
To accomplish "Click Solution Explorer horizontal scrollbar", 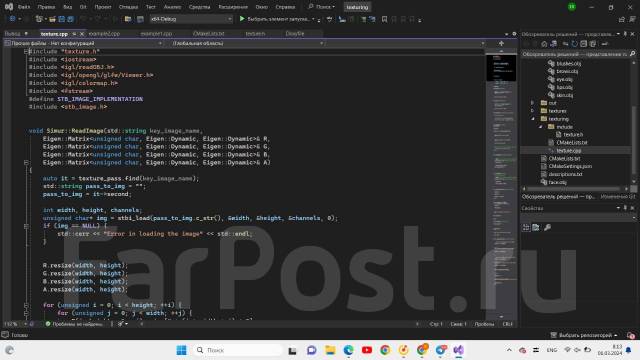I will [573, 189].
